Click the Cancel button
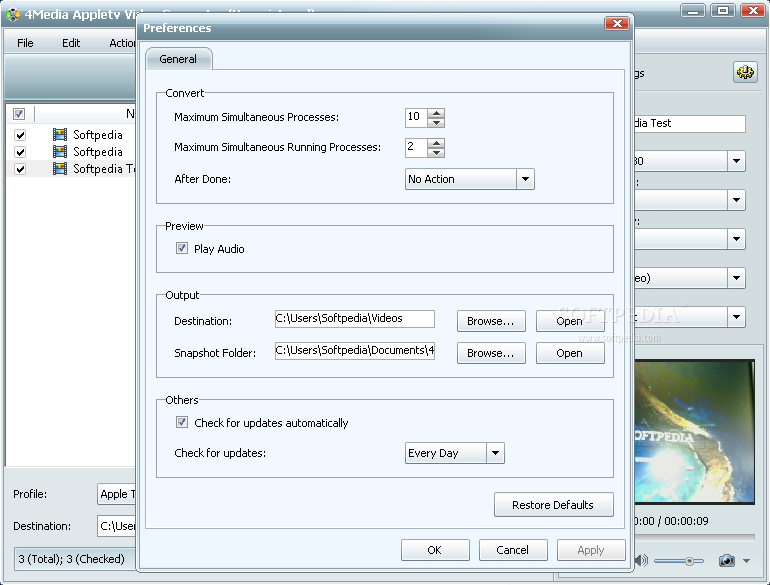This screenshot has width=770, height=585. click(513, 550)
